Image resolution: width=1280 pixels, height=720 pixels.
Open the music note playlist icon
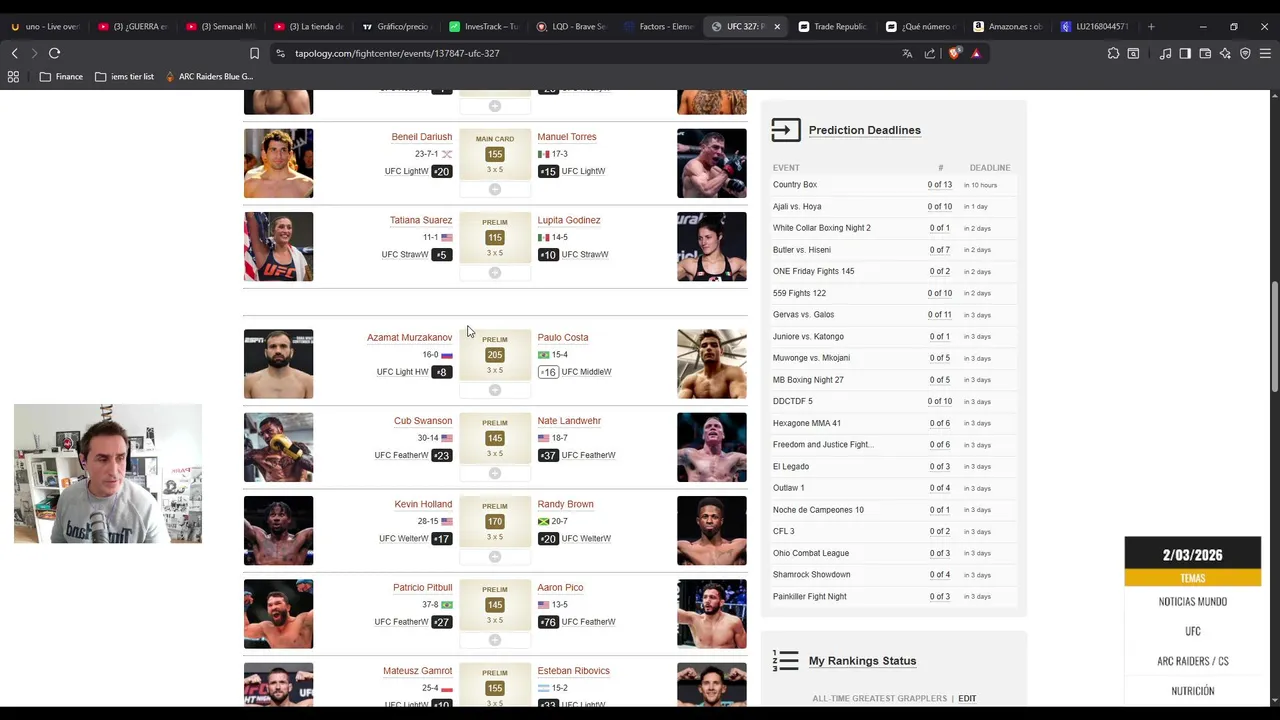tap(1165, 53)
